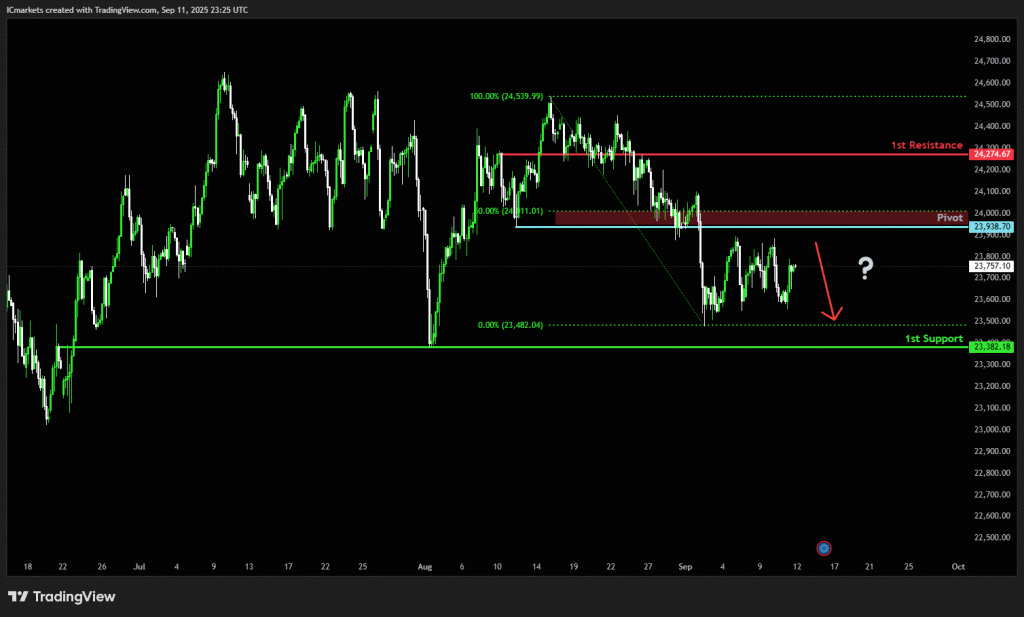Click the '19' date on the time axis
The width and height of the screenshot is (1024, 617).
tap(573, 567)
